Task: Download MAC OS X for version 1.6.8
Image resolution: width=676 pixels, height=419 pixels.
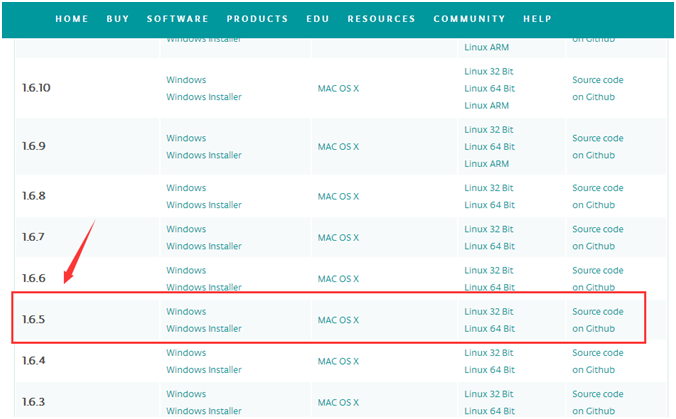Action: pos(338,197)
